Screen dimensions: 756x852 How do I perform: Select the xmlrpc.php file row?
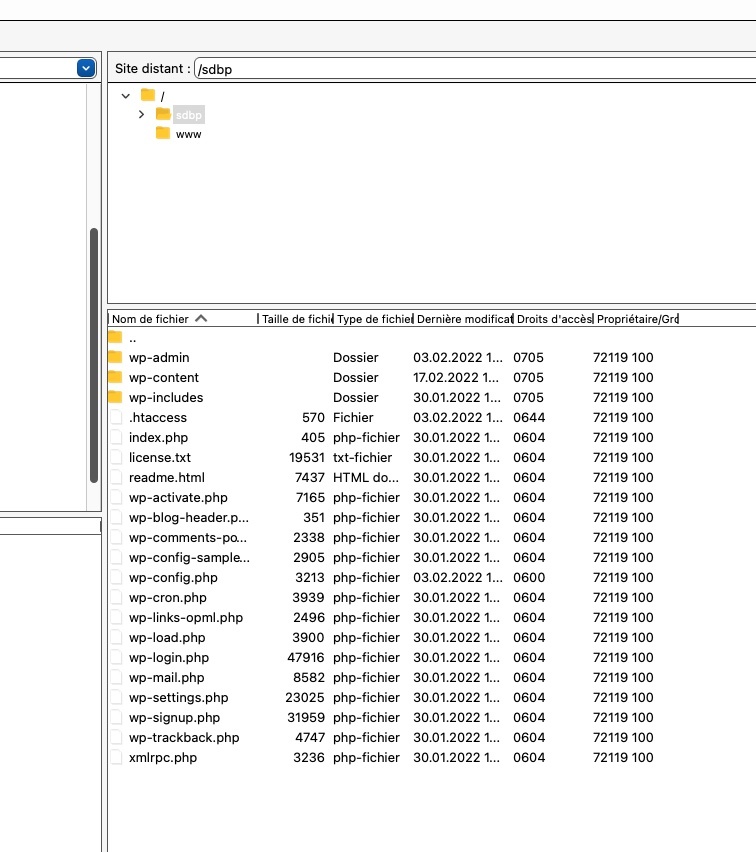tap(163, 757)
